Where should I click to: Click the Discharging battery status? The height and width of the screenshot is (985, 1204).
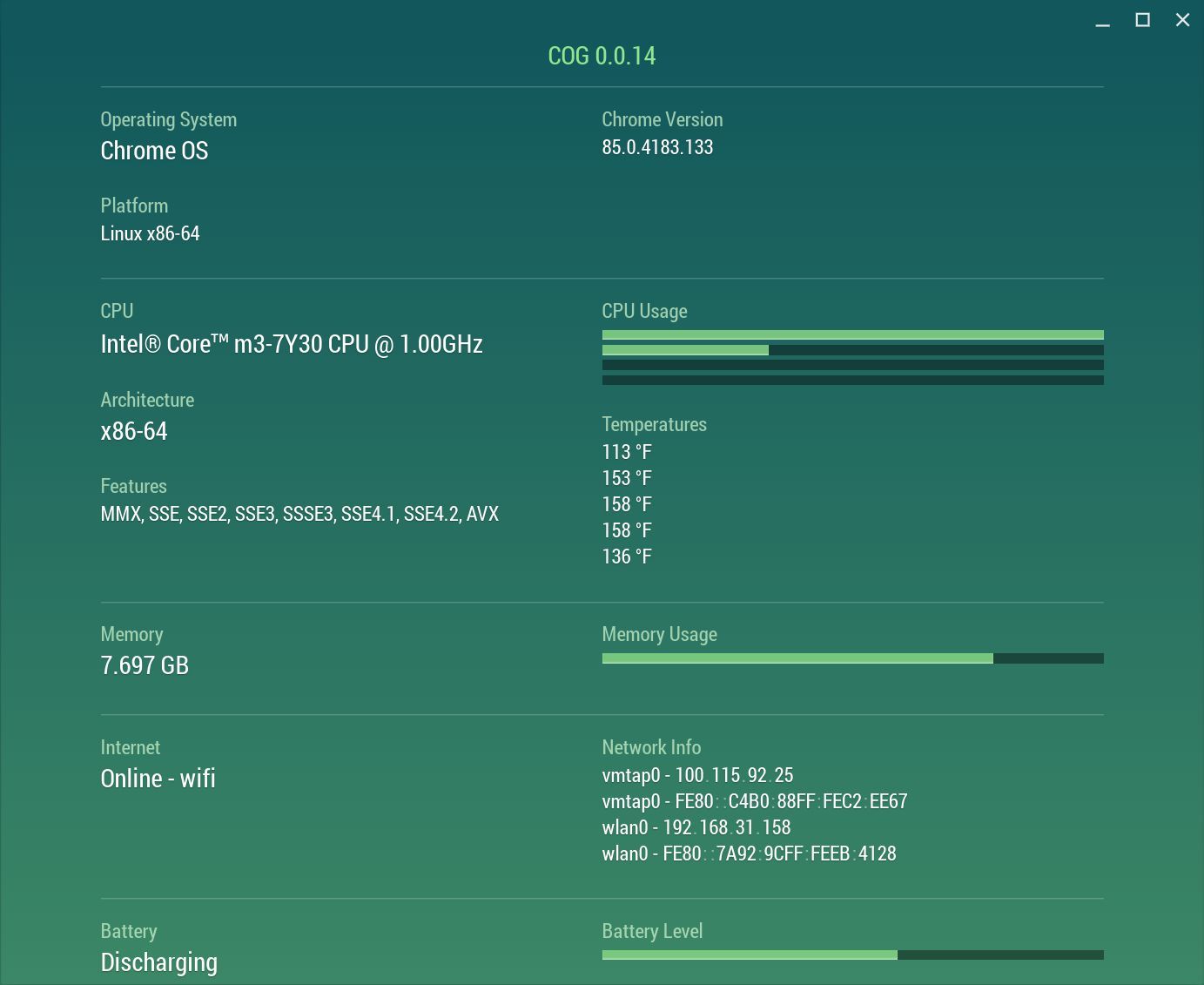pyautogui.click(x=158, y=962)
